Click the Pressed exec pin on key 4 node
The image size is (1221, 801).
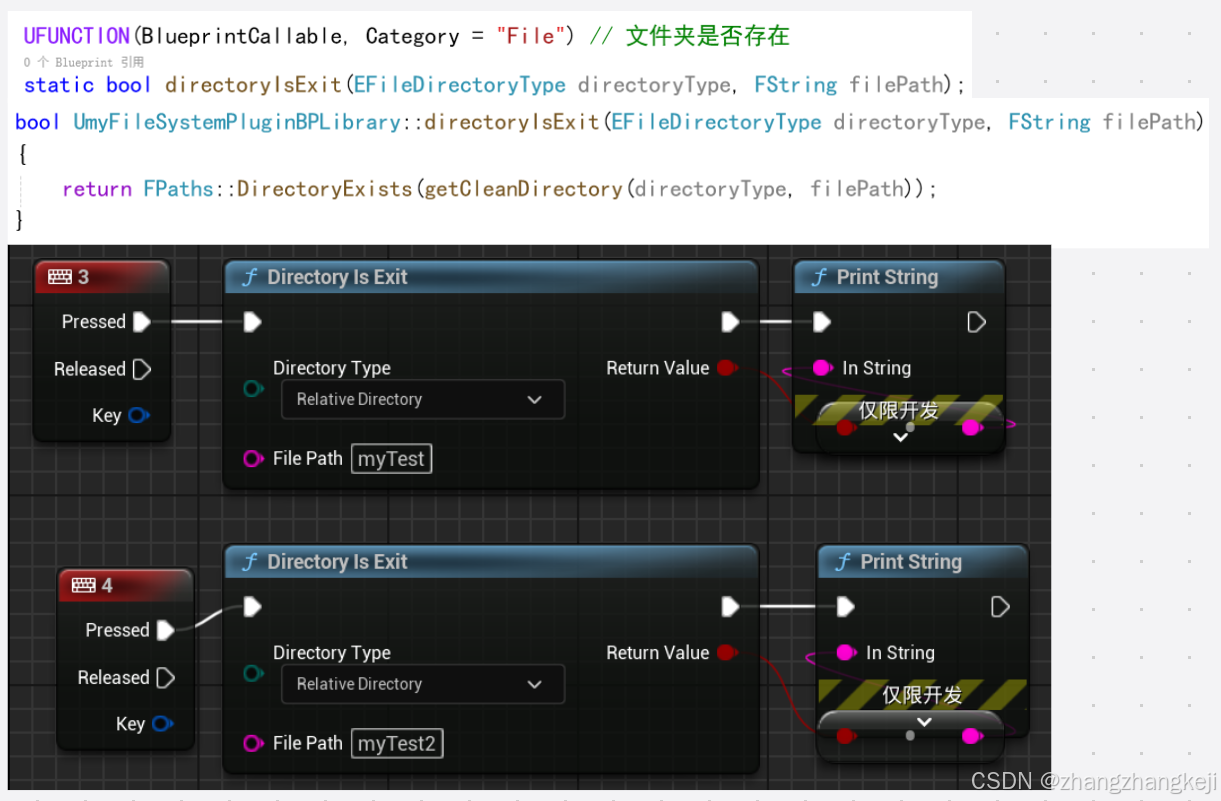point(166,630)
